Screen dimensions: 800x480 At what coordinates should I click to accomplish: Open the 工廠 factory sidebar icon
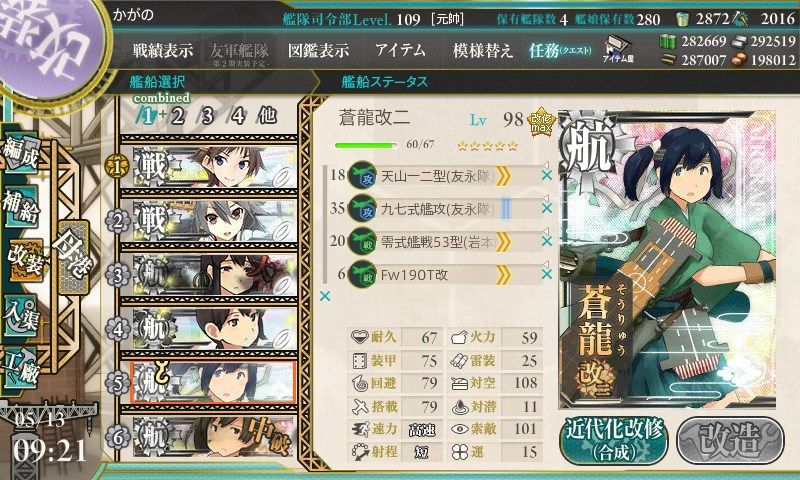(x=20, y=367)
